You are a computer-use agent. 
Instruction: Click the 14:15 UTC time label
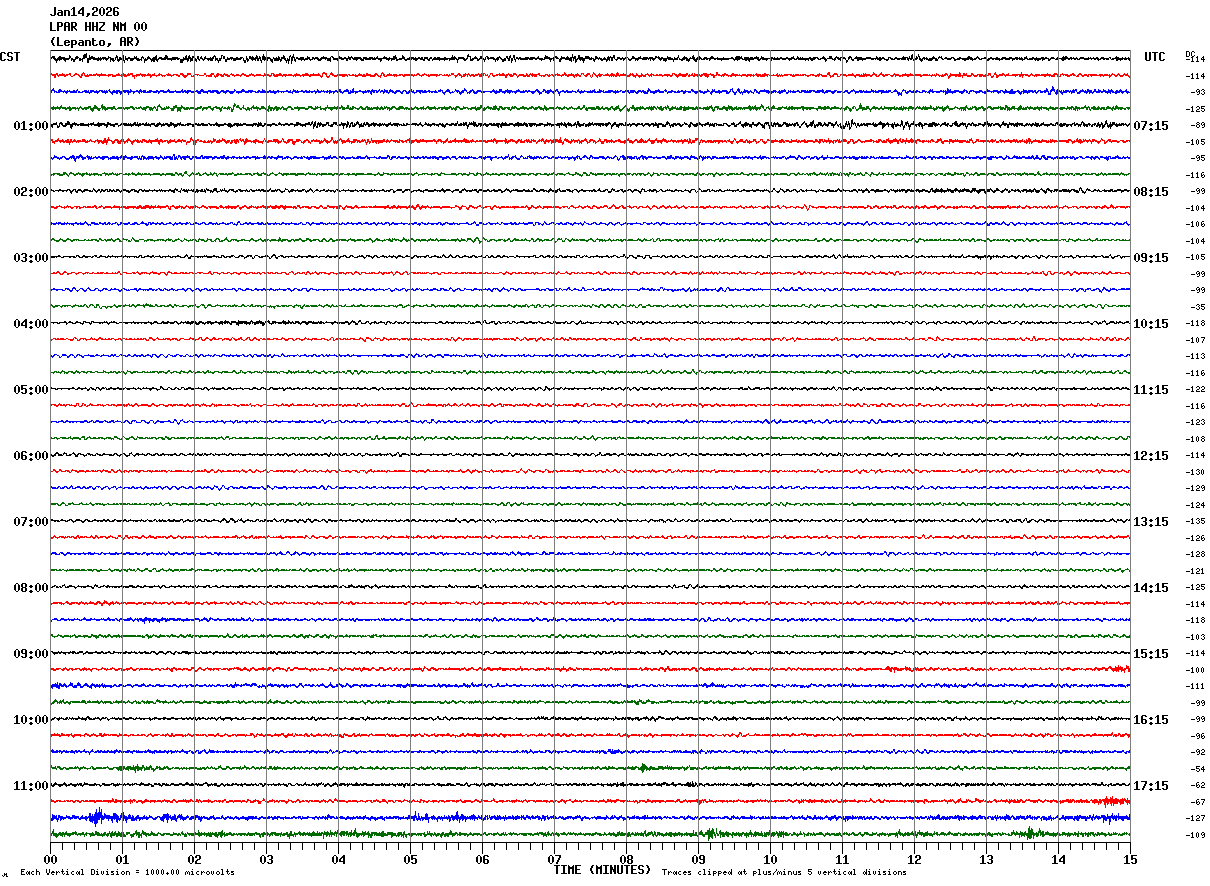pyautogui.click(x=1151, y=588)
